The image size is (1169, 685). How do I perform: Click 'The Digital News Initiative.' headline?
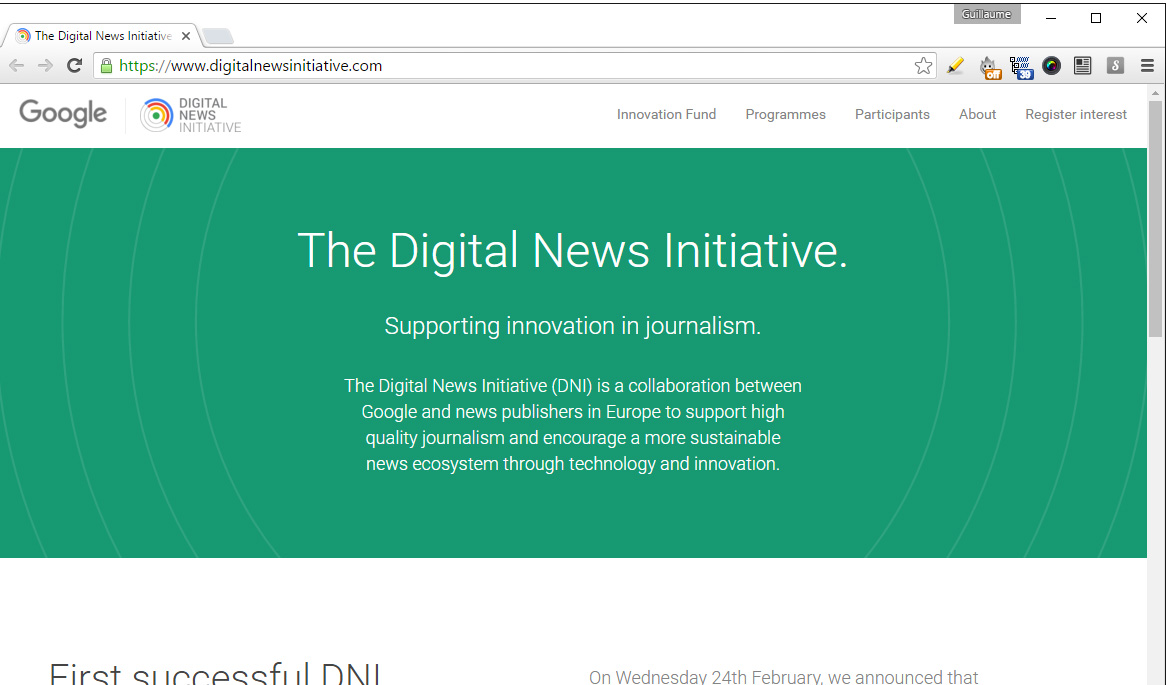(x=573, y=250)
